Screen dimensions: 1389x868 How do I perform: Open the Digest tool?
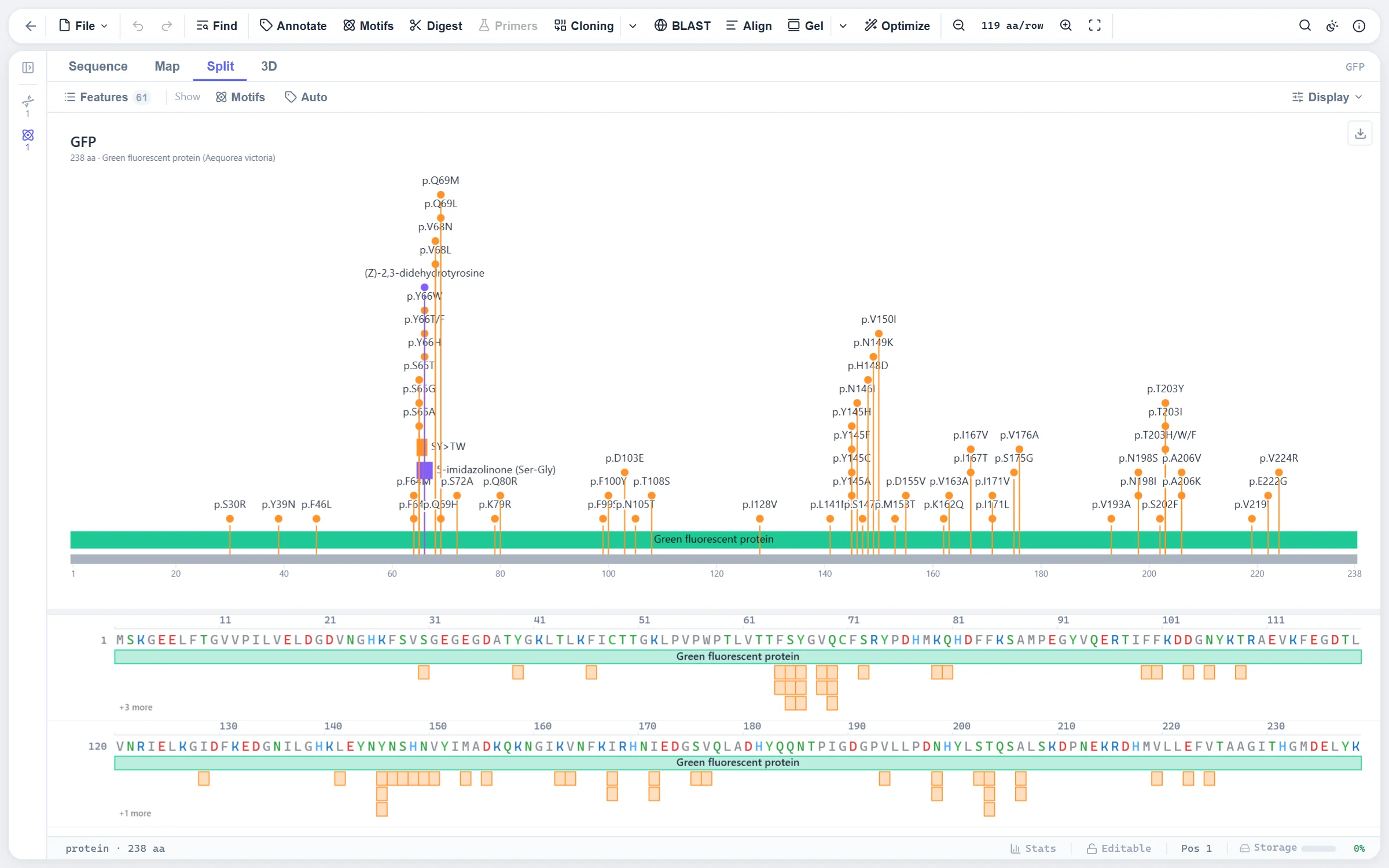click(x=436, y=25)
